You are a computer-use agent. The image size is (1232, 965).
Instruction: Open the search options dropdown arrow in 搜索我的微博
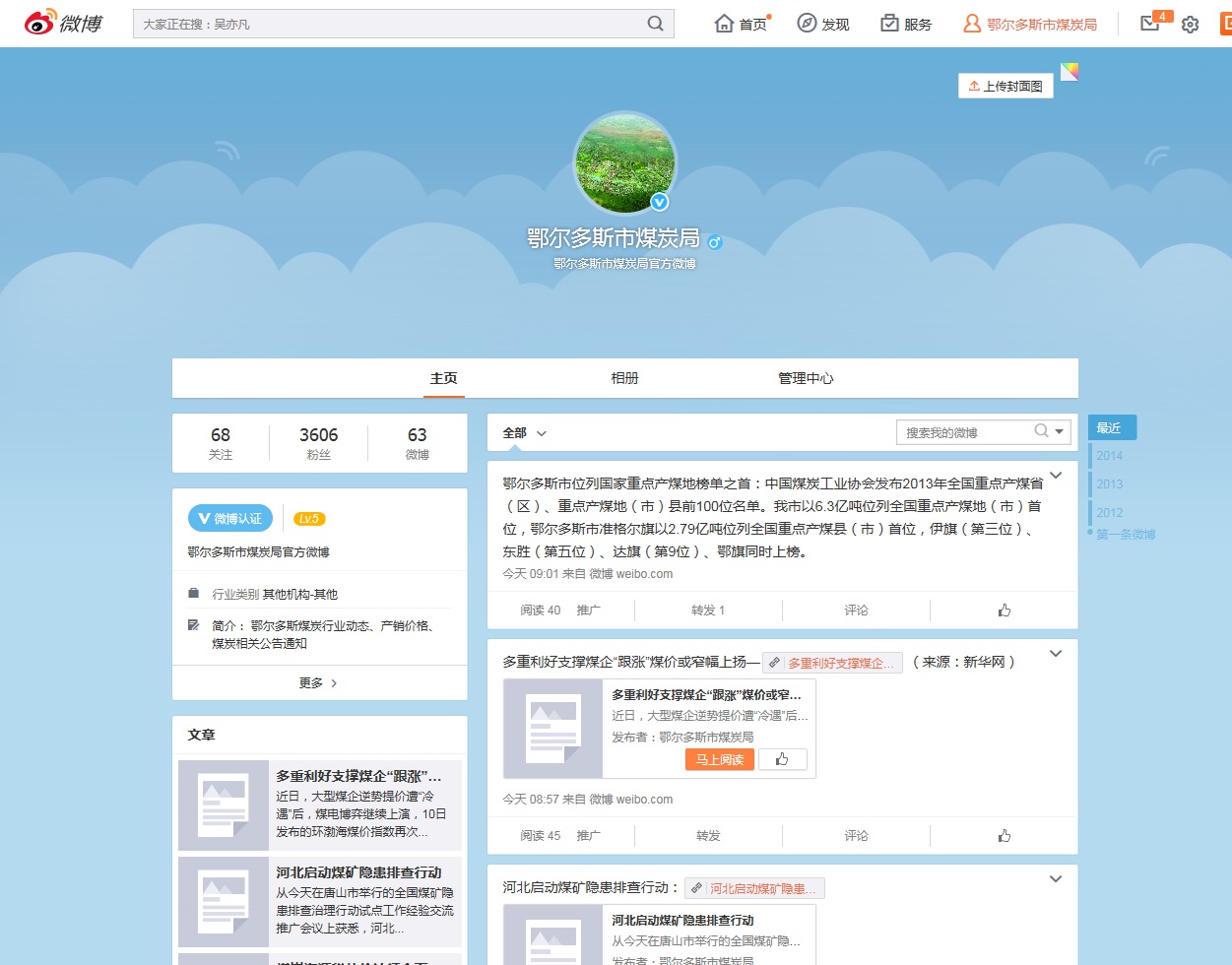click(1061, 431)
